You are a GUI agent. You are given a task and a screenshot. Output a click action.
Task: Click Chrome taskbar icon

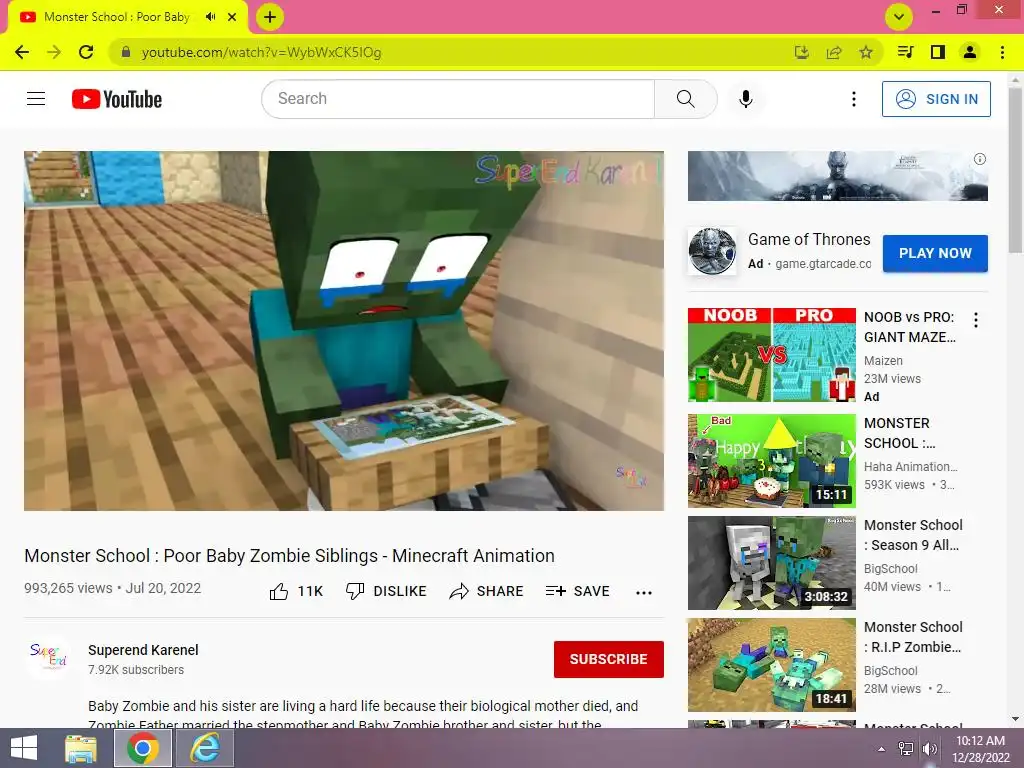pos(143,748)
